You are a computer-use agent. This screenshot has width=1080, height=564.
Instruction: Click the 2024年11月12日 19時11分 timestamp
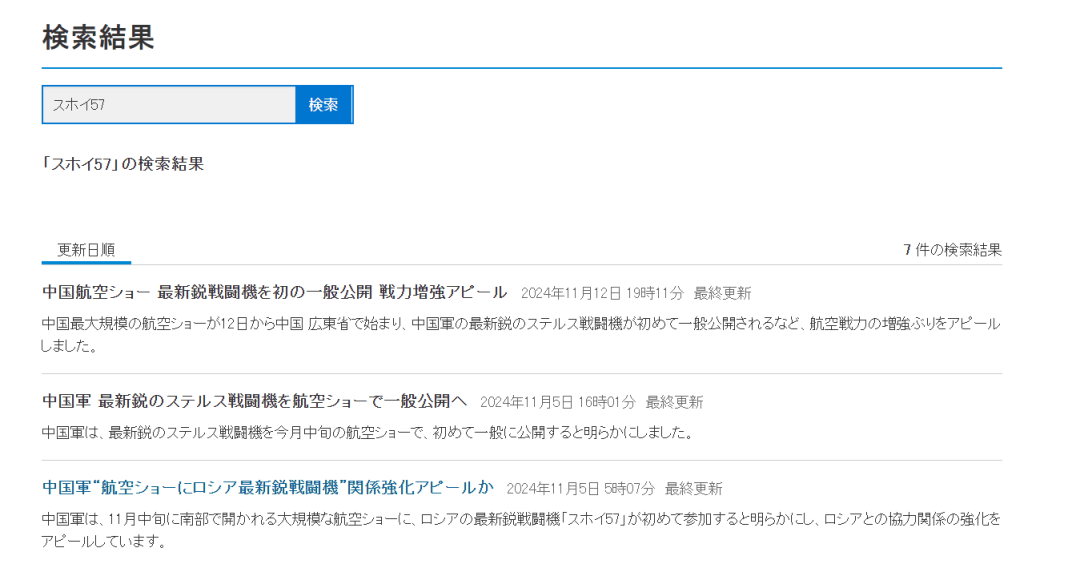point(602,294)
